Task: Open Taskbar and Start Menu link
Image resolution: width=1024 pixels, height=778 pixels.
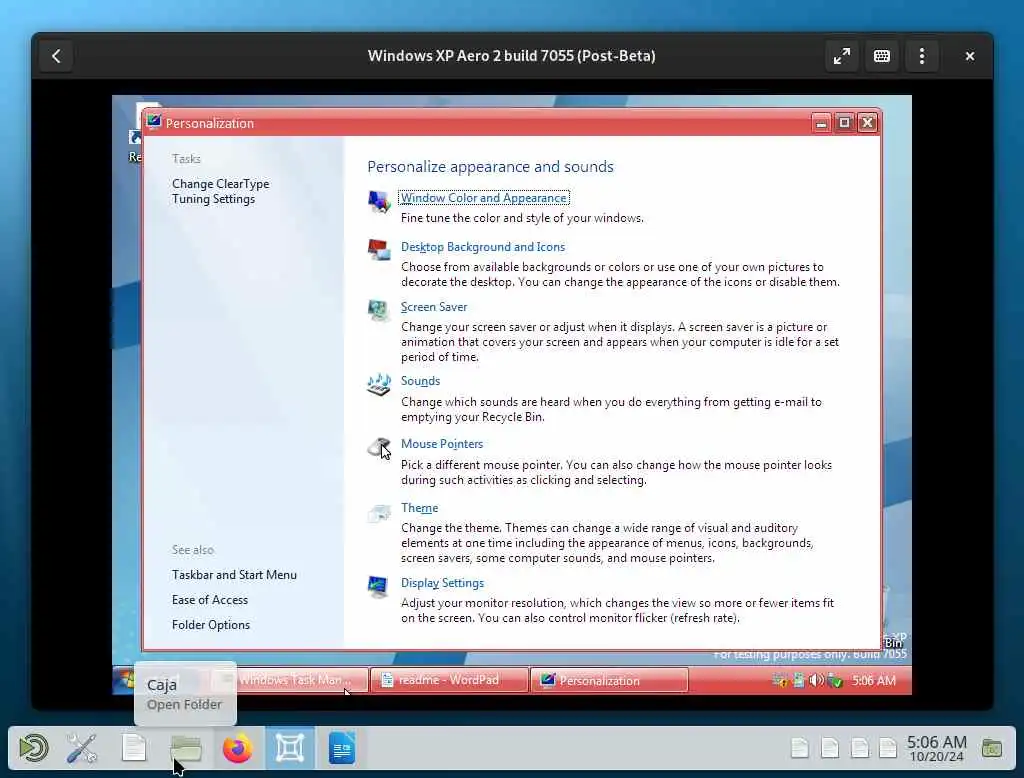Action: (x=234, y=575)
